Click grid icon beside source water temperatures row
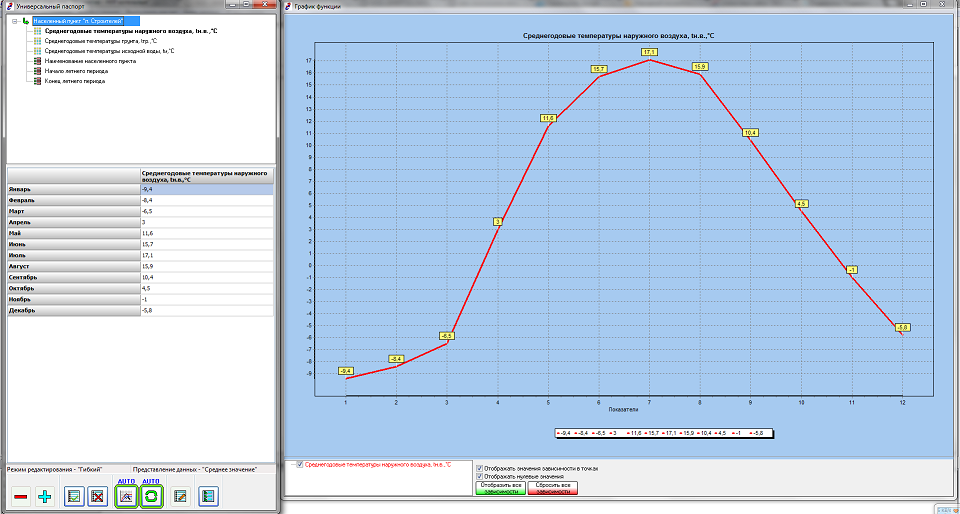Viewport: 960px width, 514px height. [38, 51]
